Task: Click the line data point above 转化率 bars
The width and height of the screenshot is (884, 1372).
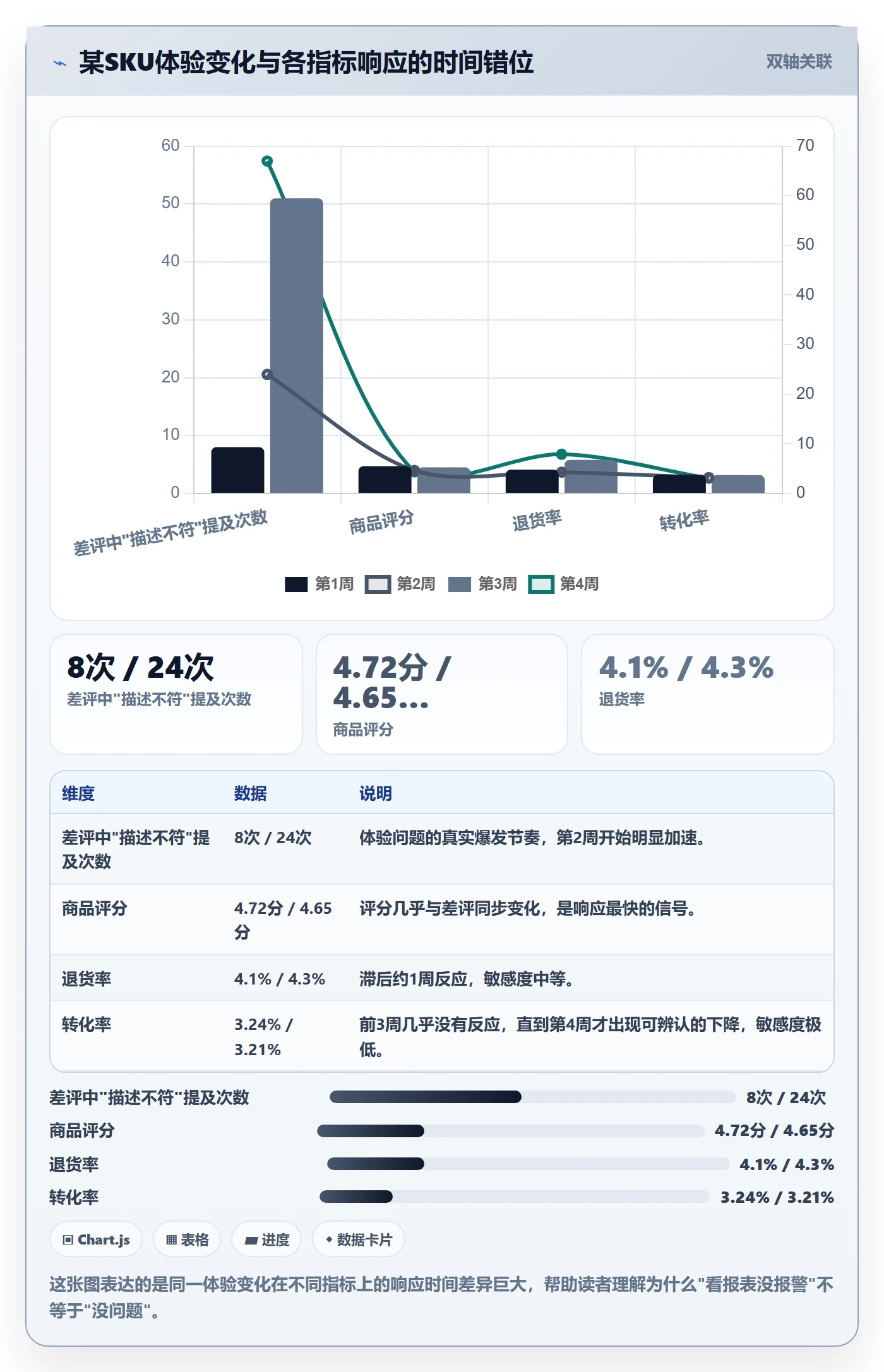Action: point(708,478)
